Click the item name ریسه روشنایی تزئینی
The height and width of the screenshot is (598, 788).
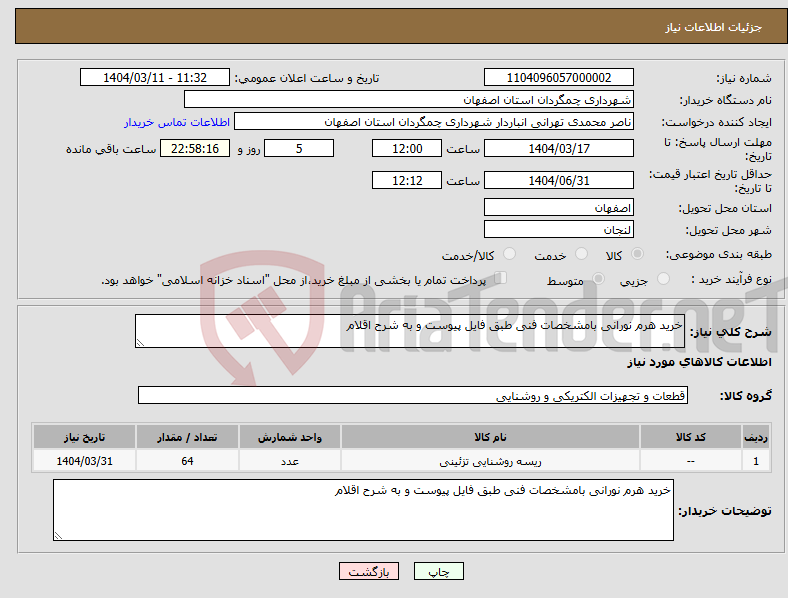point(490,461)
